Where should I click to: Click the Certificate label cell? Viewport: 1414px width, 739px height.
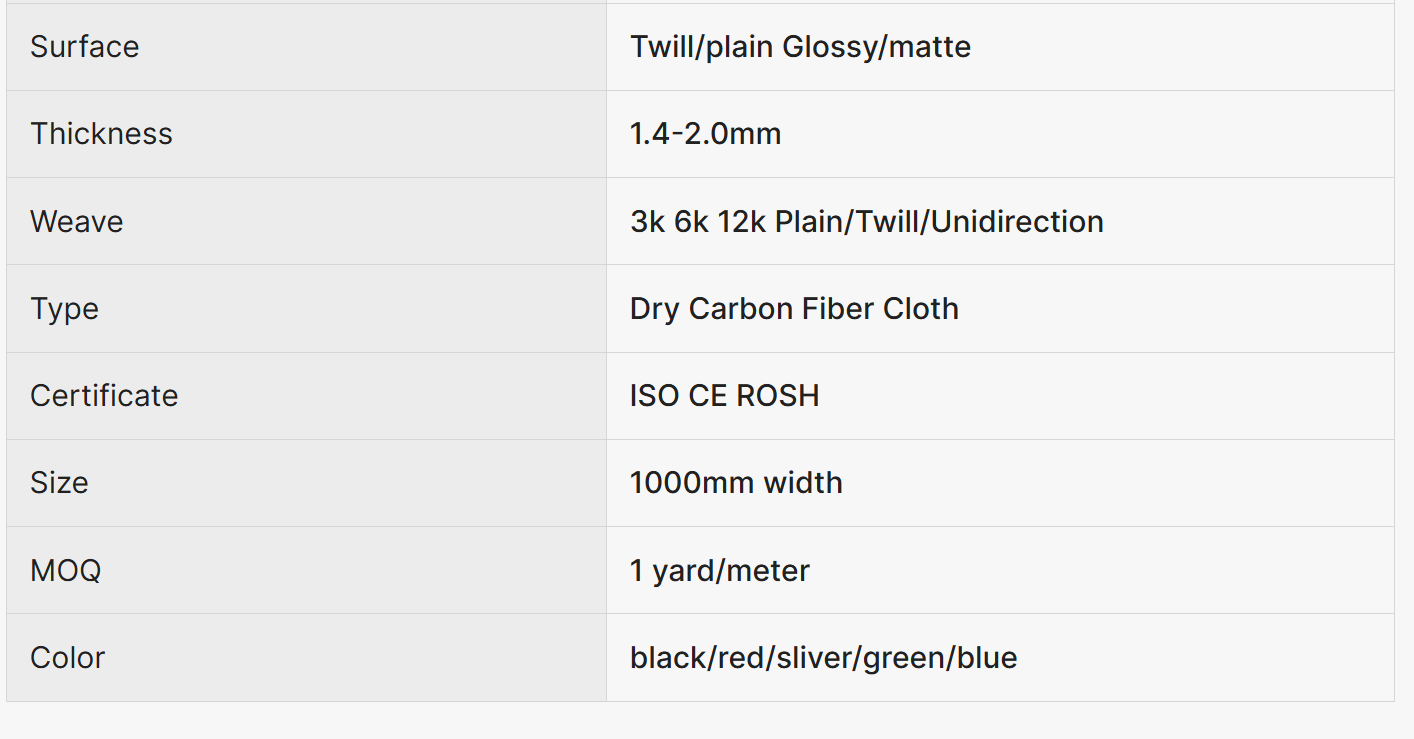pyautogui.click(x=104, y=396)
